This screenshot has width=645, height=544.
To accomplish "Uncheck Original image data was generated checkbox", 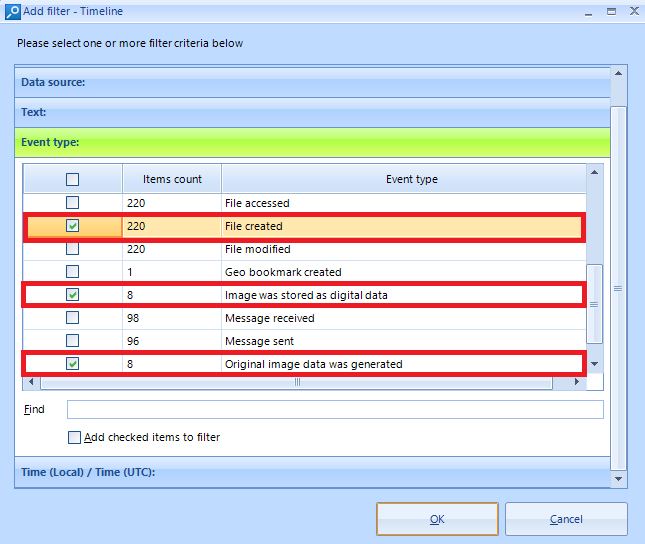I will coord(72,364).
